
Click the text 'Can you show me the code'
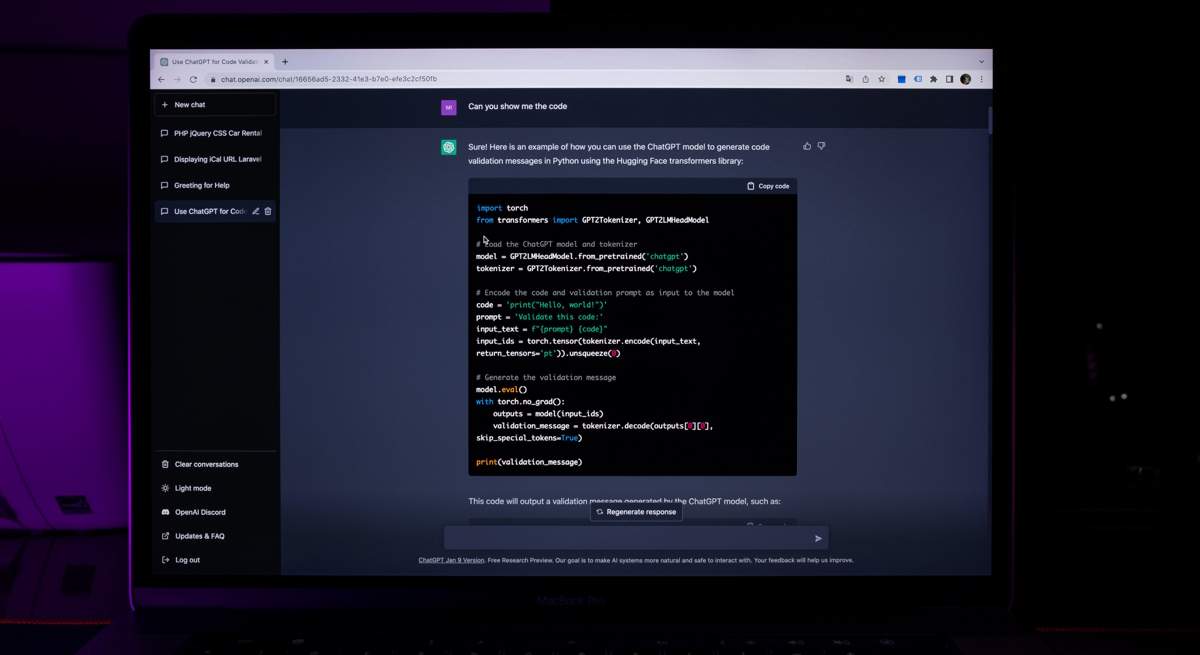click(518, 107)
